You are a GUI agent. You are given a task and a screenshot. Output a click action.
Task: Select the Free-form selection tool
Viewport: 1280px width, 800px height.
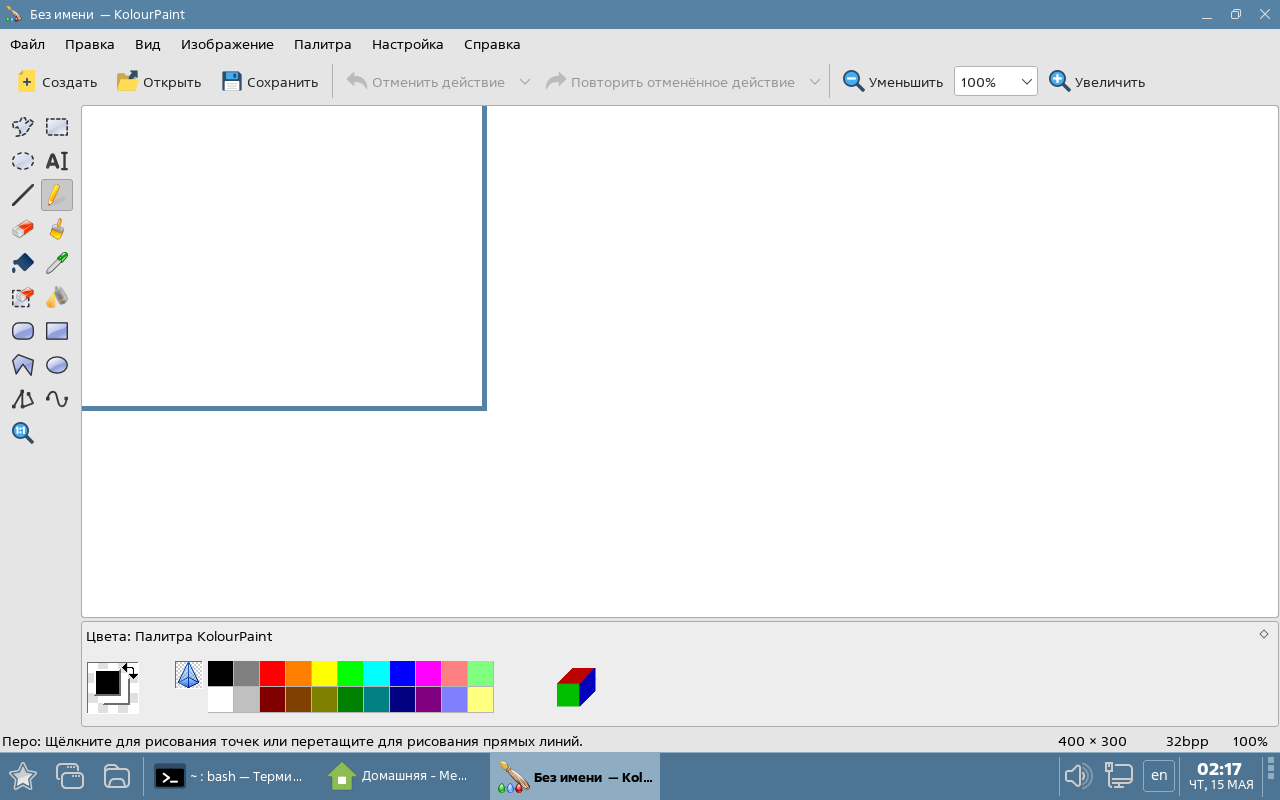tap(22, 127)
